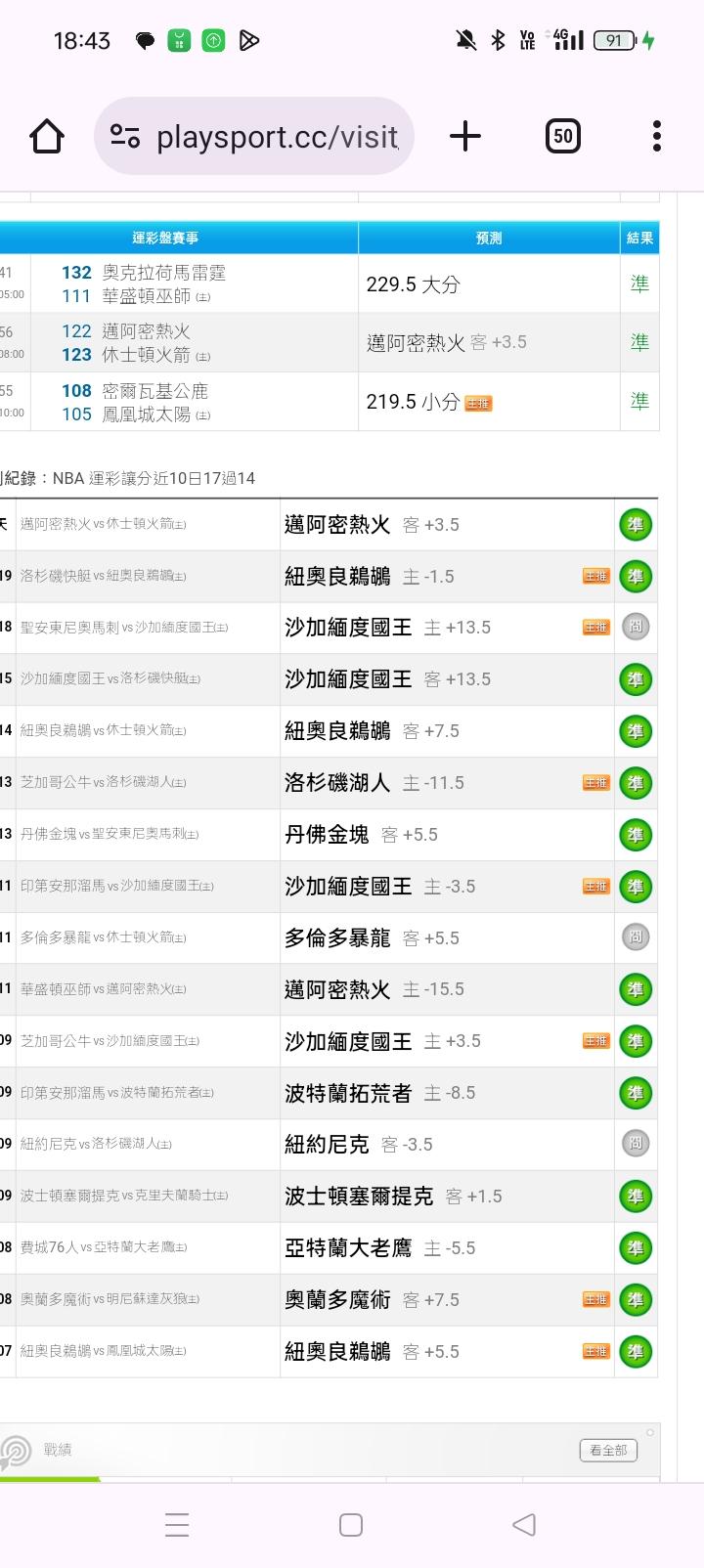704x1568 pixels.
Task: Click 準 badge for 紐奧良鵜鶘 客 +7.5 row
Action: point(636,731)
